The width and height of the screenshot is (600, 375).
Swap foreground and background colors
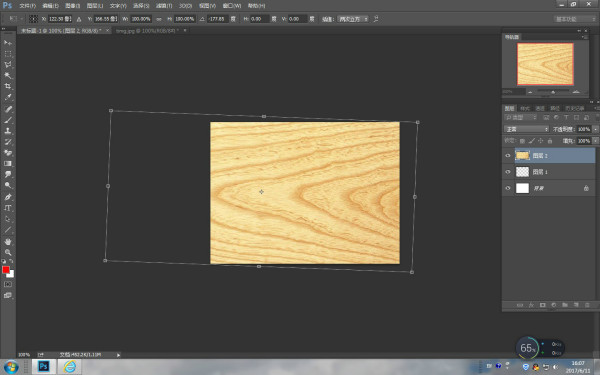click(x=11, y=261)
